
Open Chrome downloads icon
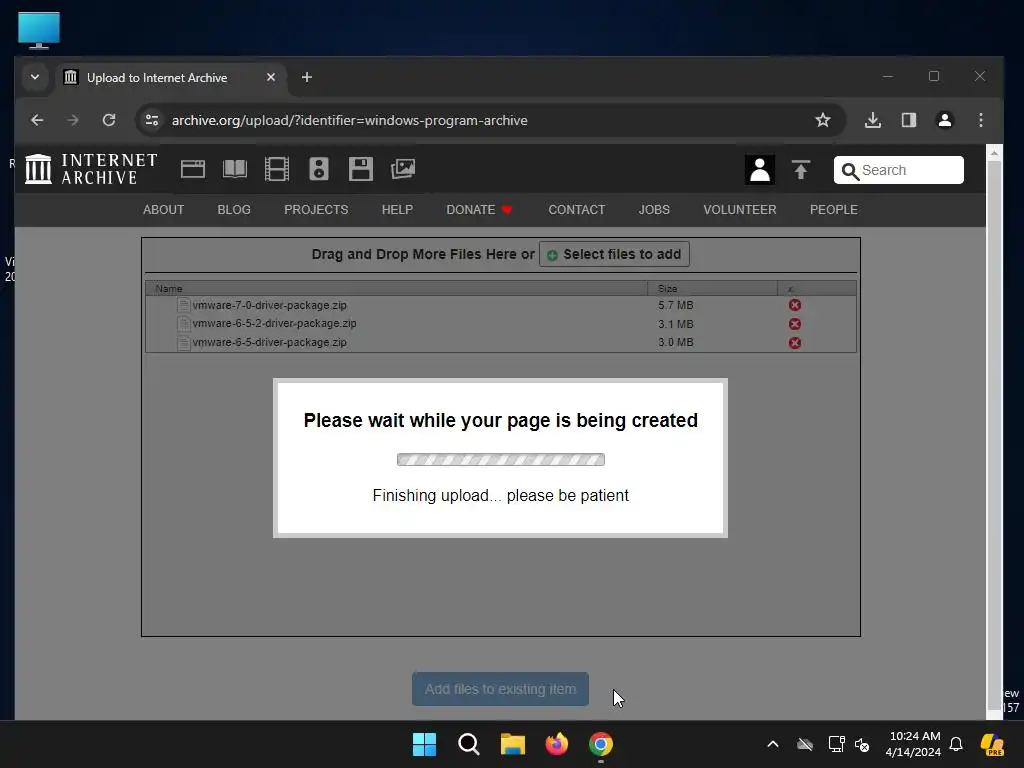pos(872,120)
